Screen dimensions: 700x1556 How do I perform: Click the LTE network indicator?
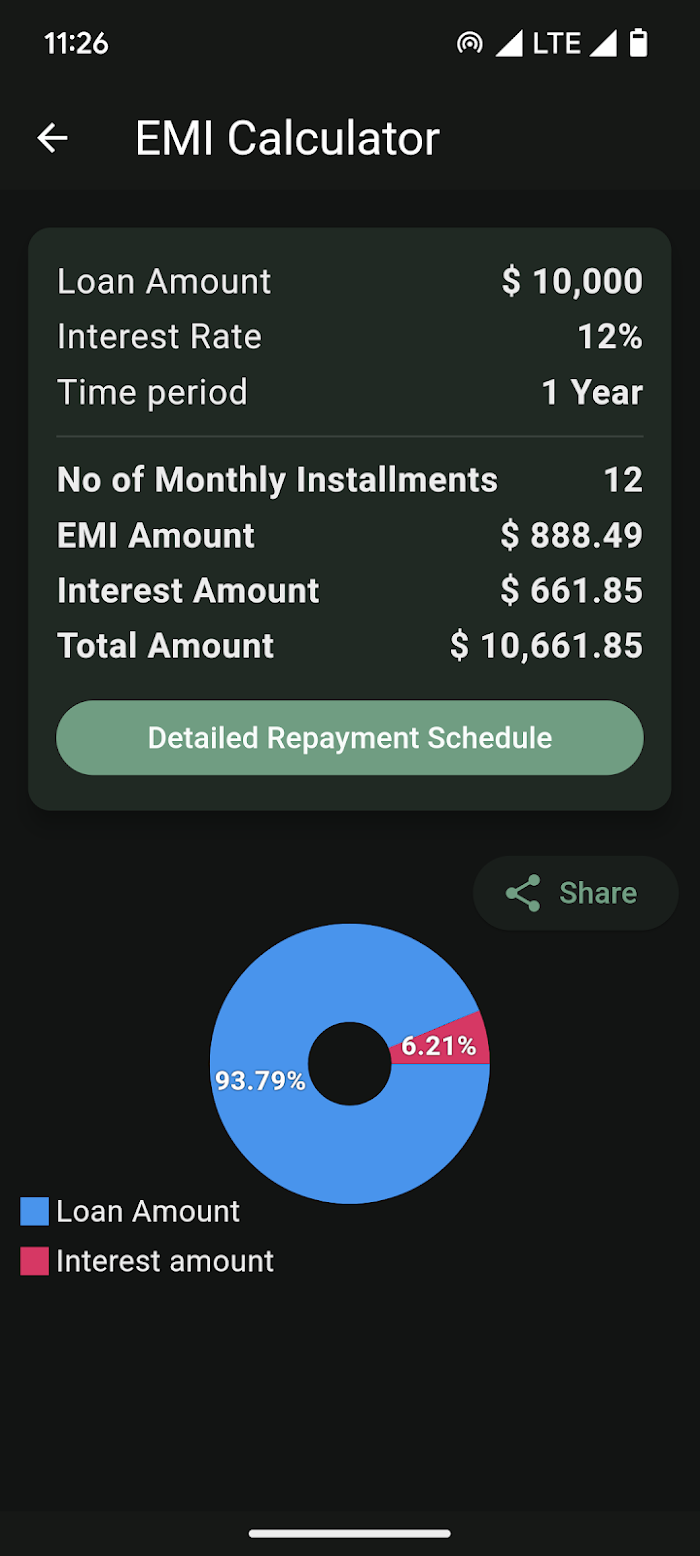(x=557, y=43)
